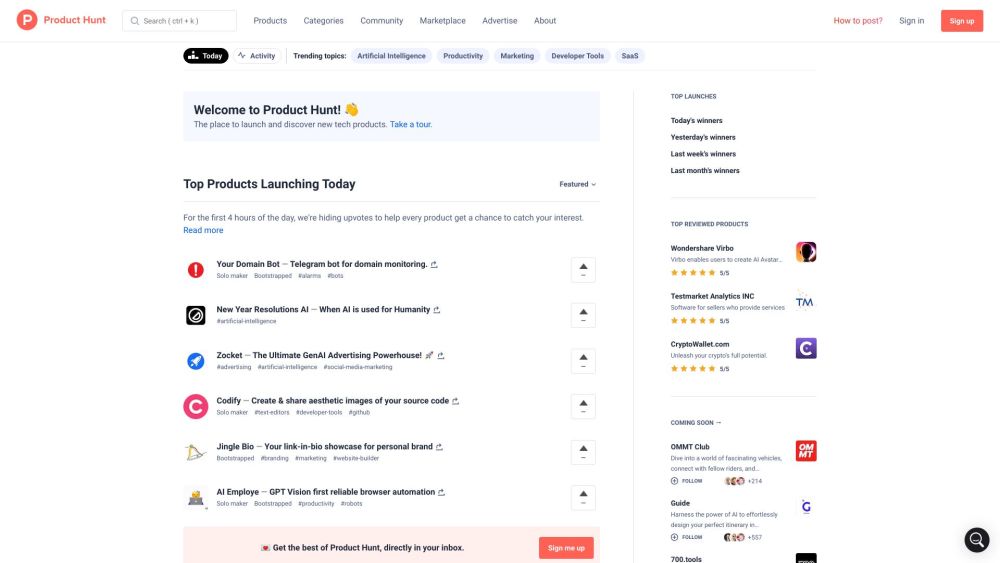
Task: Open the Community navigation menu
Action: coord(381,20)
